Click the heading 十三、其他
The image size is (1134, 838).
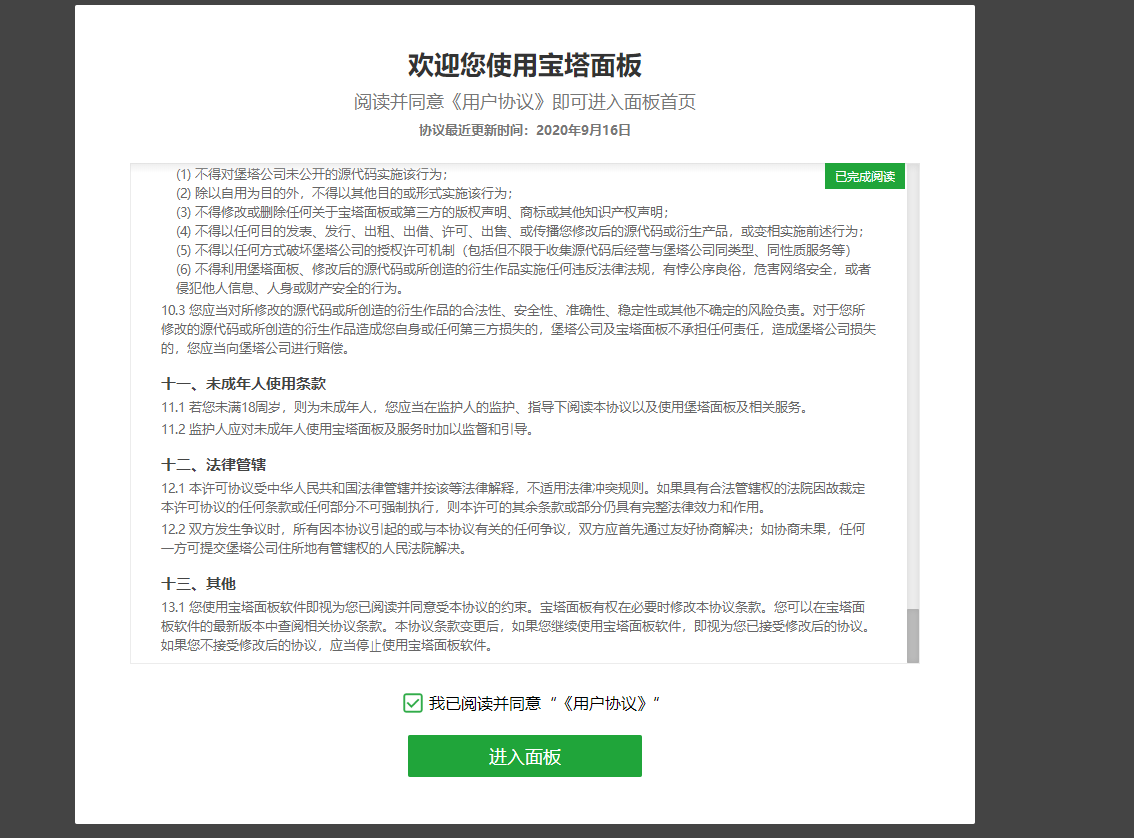click(198, 583)
